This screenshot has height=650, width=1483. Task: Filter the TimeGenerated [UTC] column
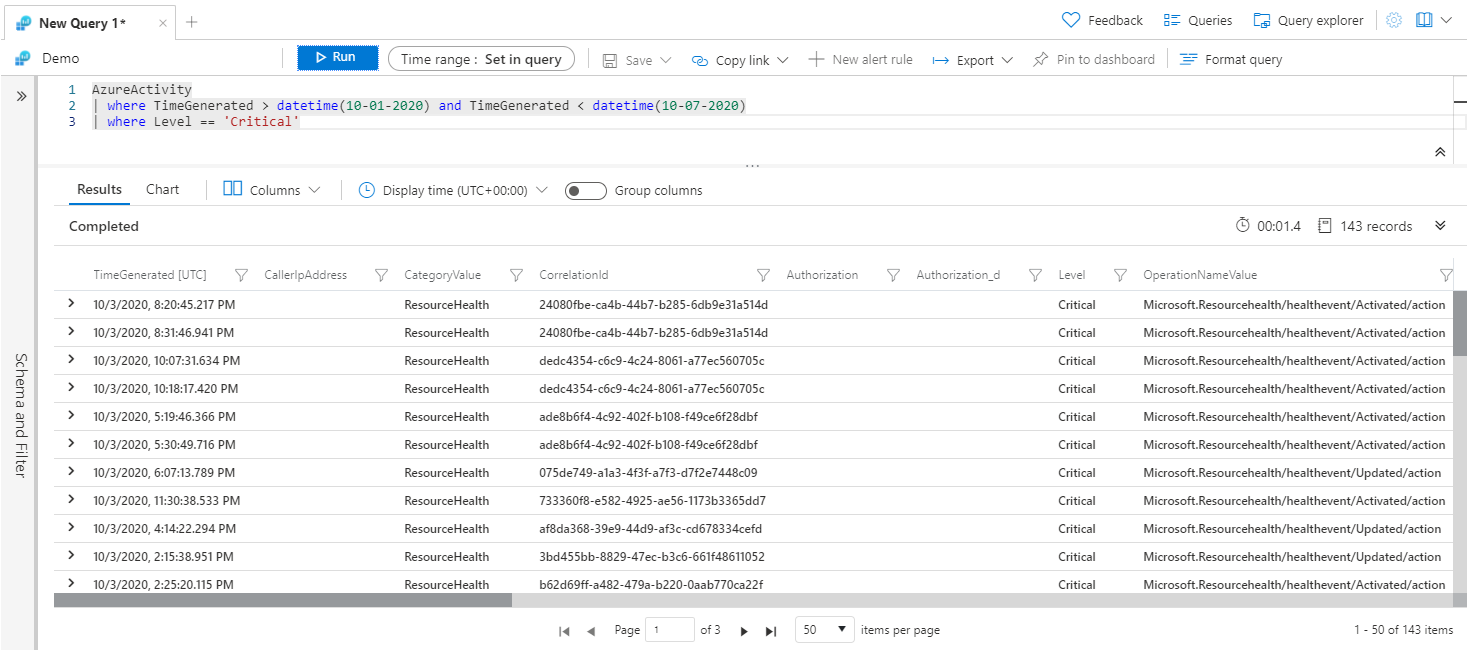tap(241, 275)
